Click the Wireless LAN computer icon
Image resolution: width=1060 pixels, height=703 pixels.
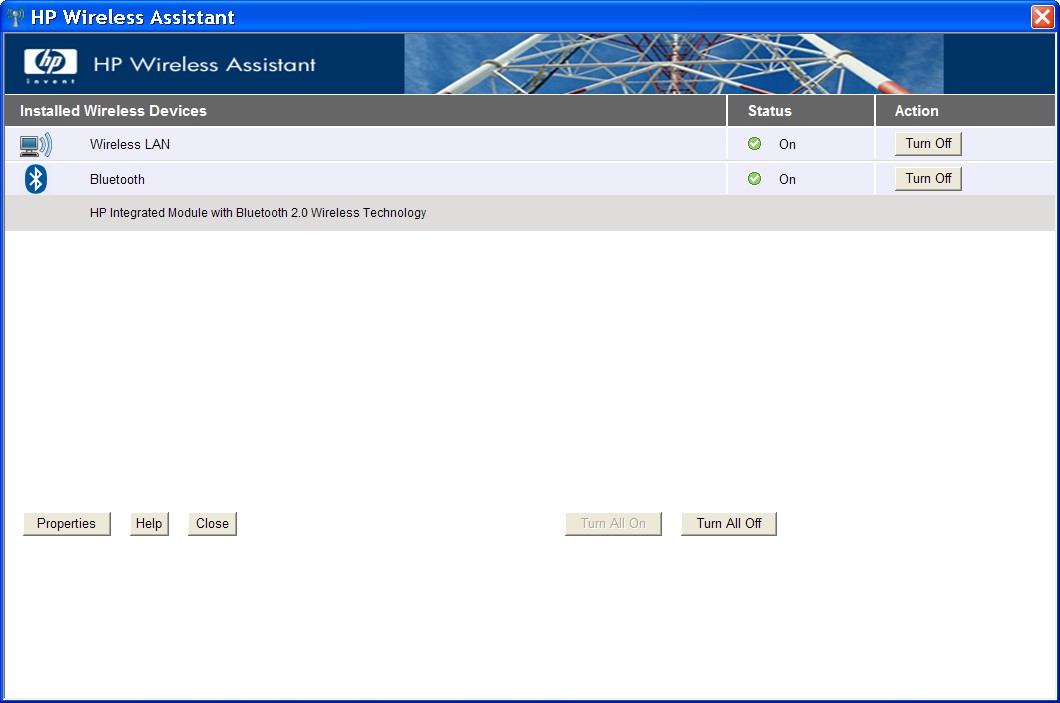pos(35,145)
